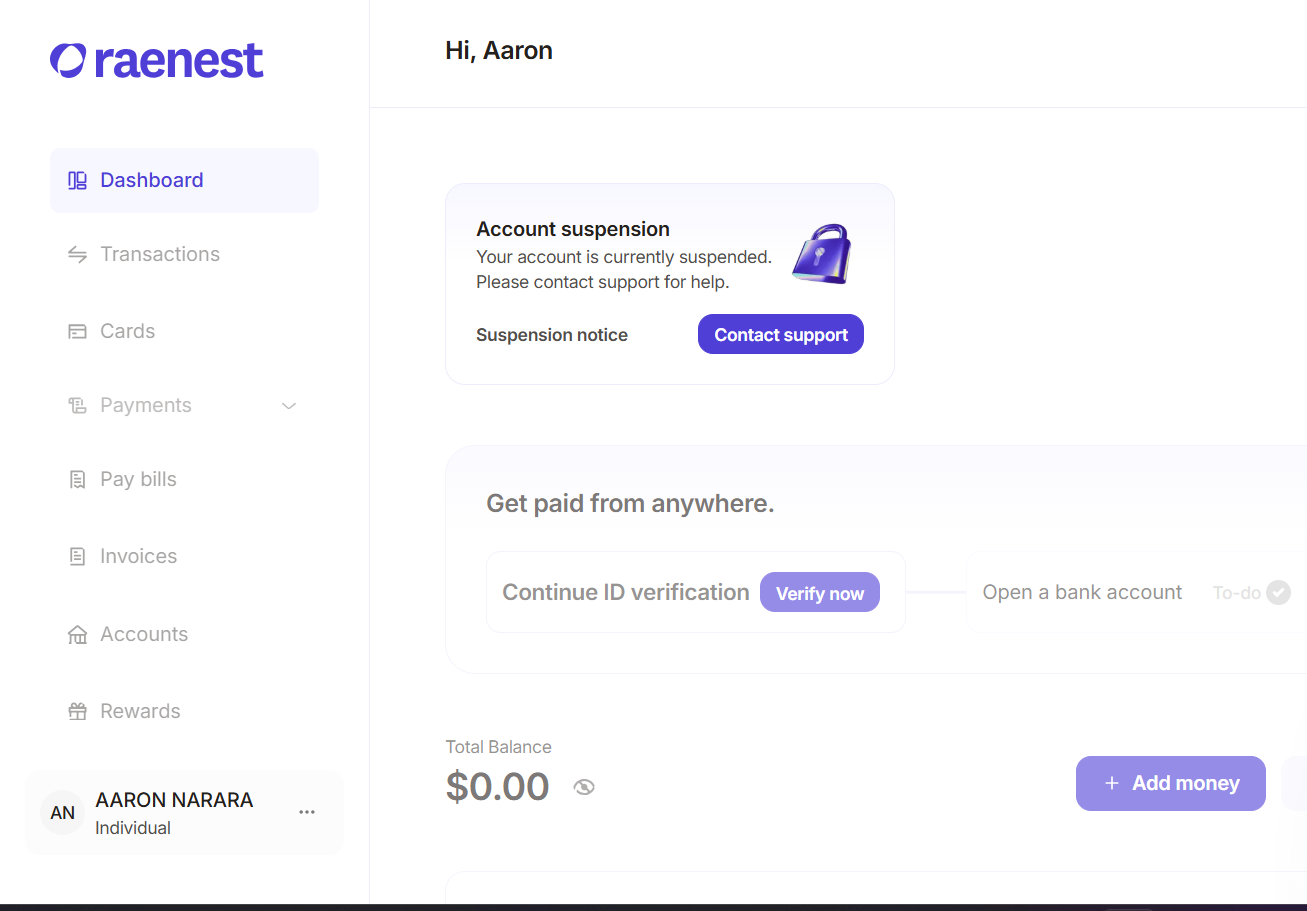The image size is (1307, 911).
Task: Click the purple padlock suspension icon
Action: [822, 254]
